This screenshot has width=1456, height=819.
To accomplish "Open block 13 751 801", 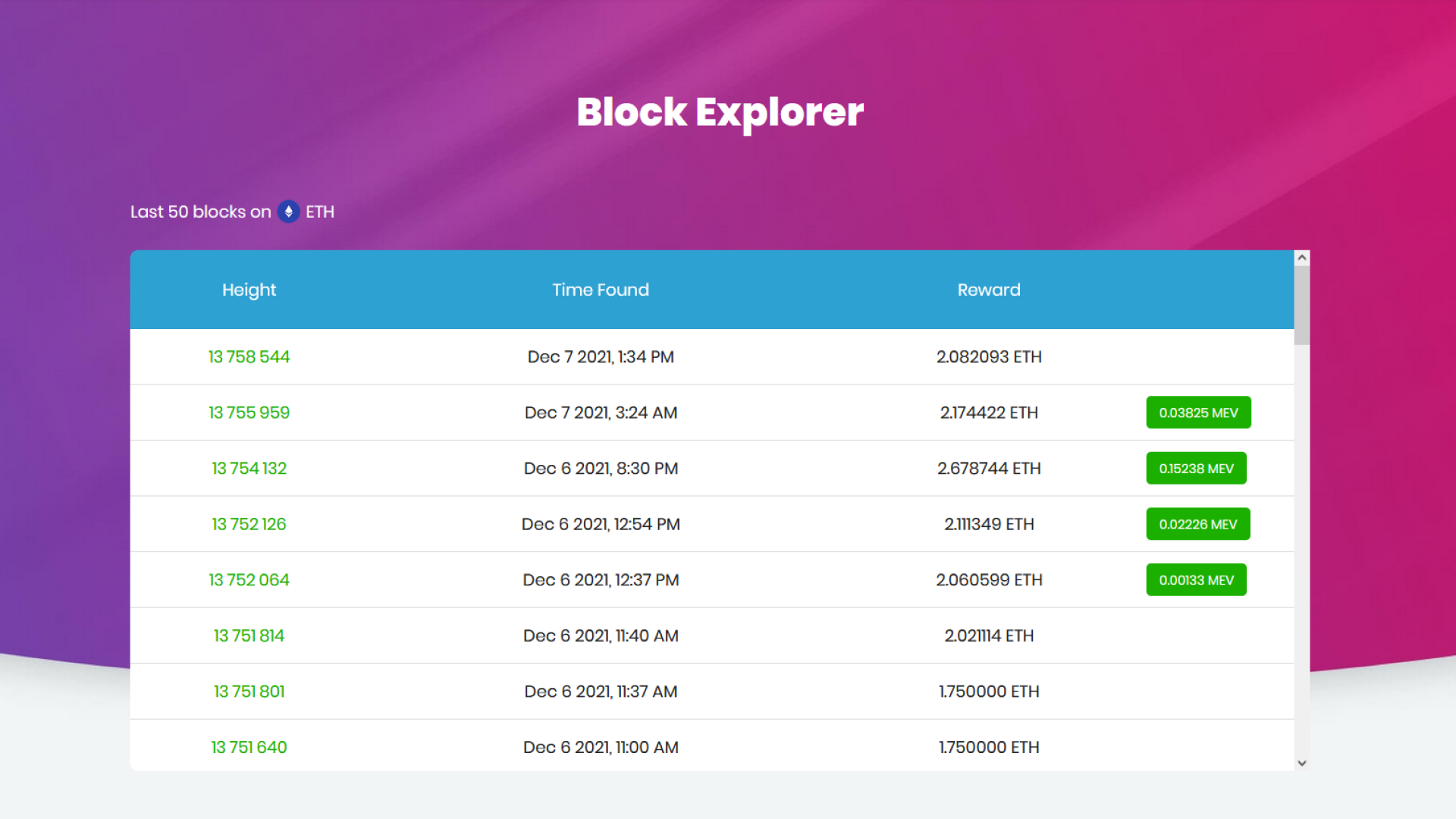I will 249,692.
